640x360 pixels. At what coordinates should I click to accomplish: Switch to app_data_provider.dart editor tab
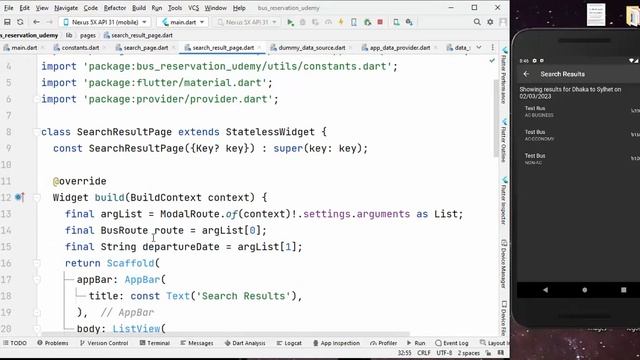coord(400,48)
